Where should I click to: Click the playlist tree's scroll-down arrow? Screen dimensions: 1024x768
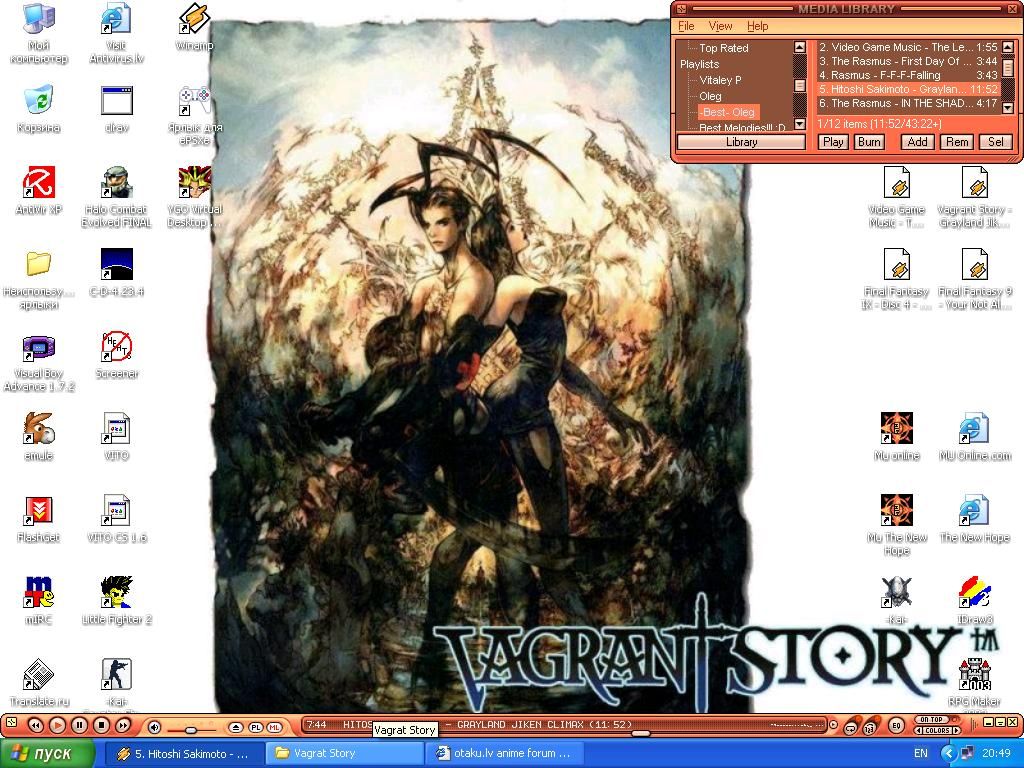(x=799, y=124)
